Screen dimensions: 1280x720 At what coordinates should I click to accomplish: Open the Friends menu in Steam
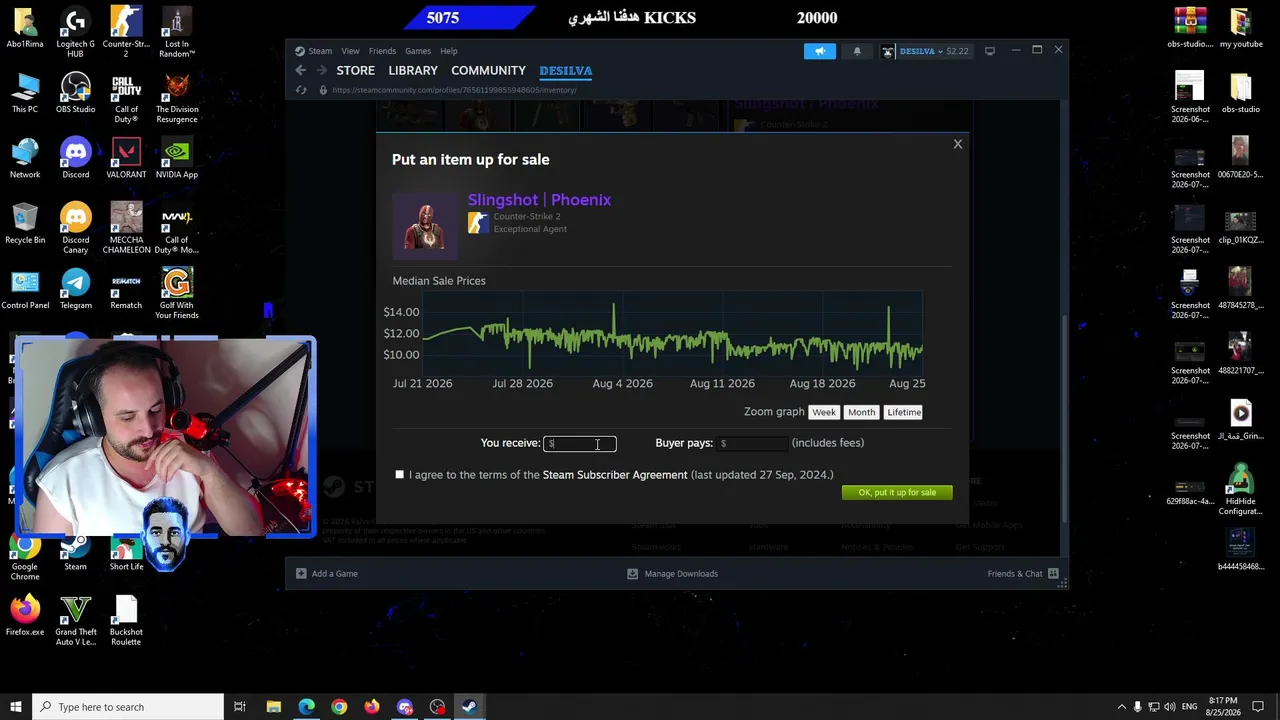tap(382, 51)
